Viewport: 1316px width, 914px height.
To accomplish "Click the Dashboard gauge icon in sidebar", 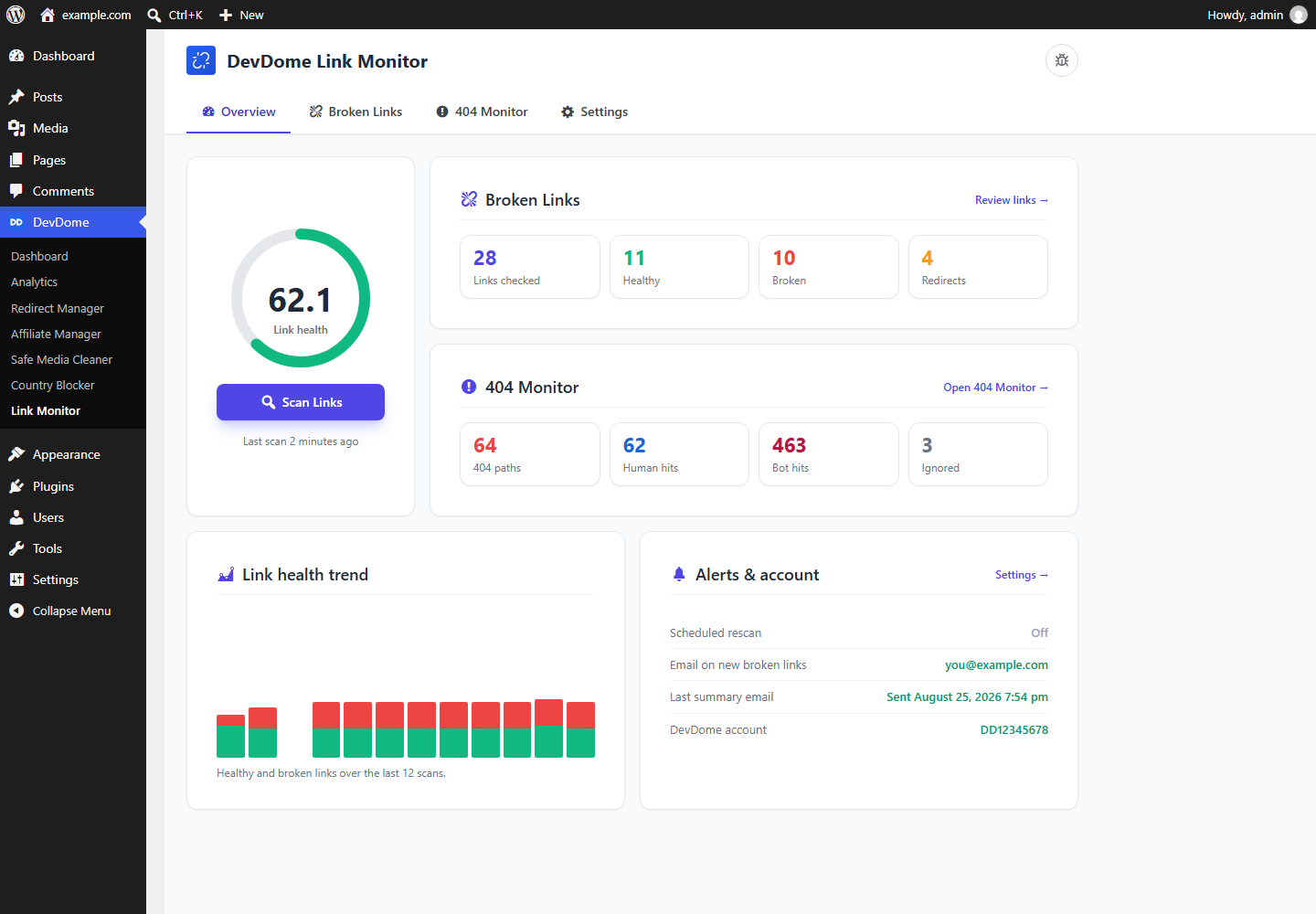I will pos(16,56).
